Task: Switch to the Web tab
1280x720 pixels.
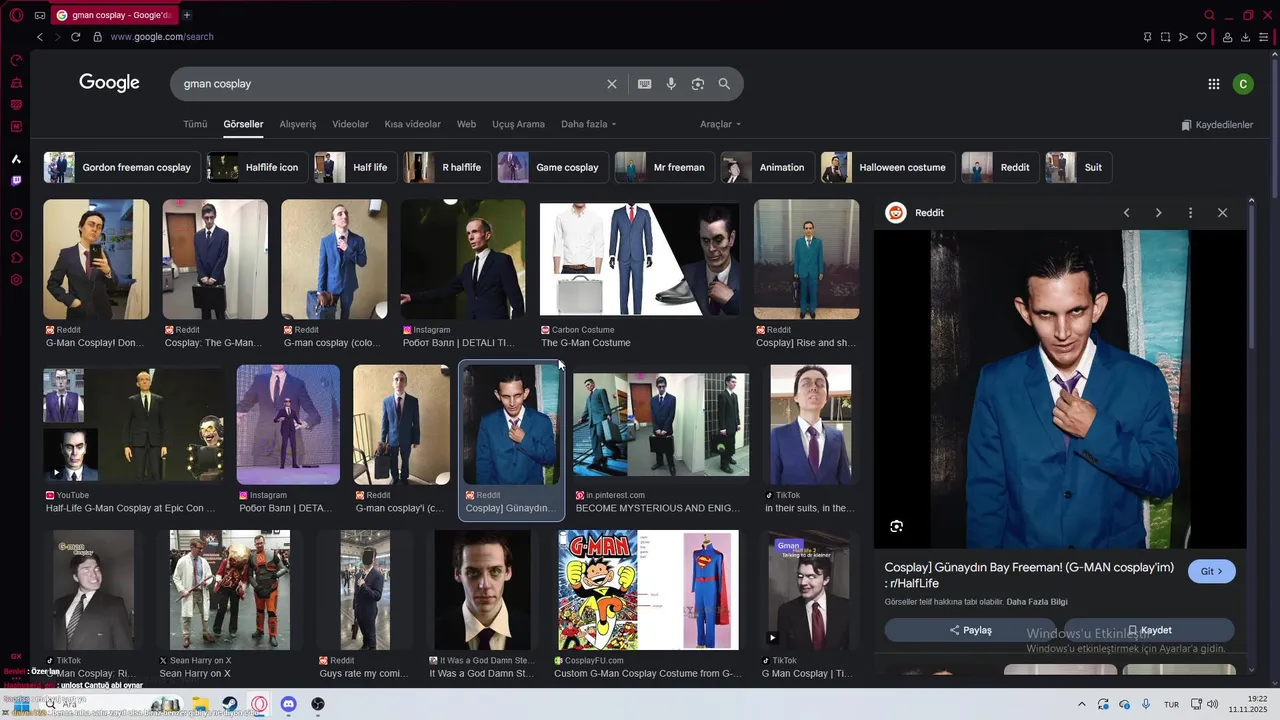Action: coord(466,124)
